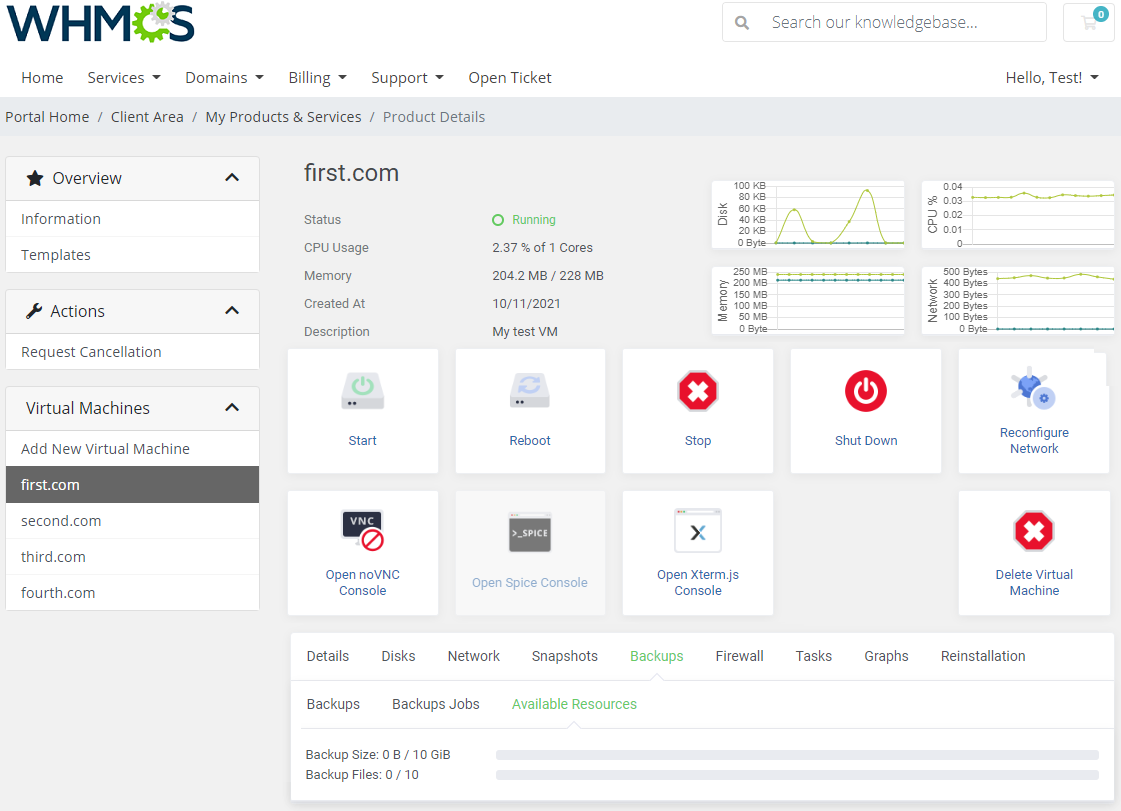1121x811 pixels.
Task: Click Request Cancellation in Actions
Action: tap(132, 352)
